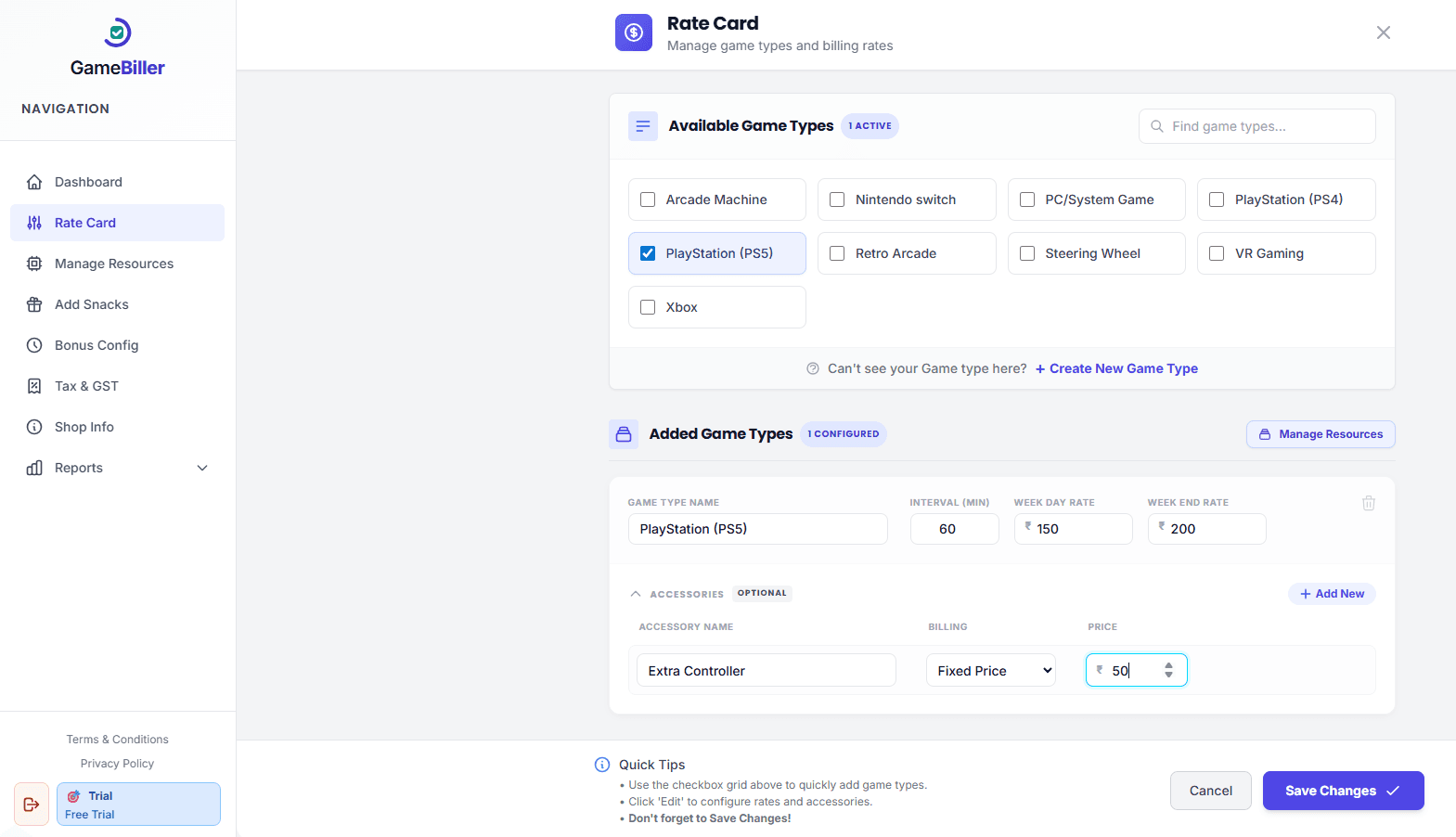Image resolution: width=1456 pixels, height=837 pixels.
Task: Click the Manage Resources chip icon in sidebar
Action: pyautogui.click(x=34, y=264)
